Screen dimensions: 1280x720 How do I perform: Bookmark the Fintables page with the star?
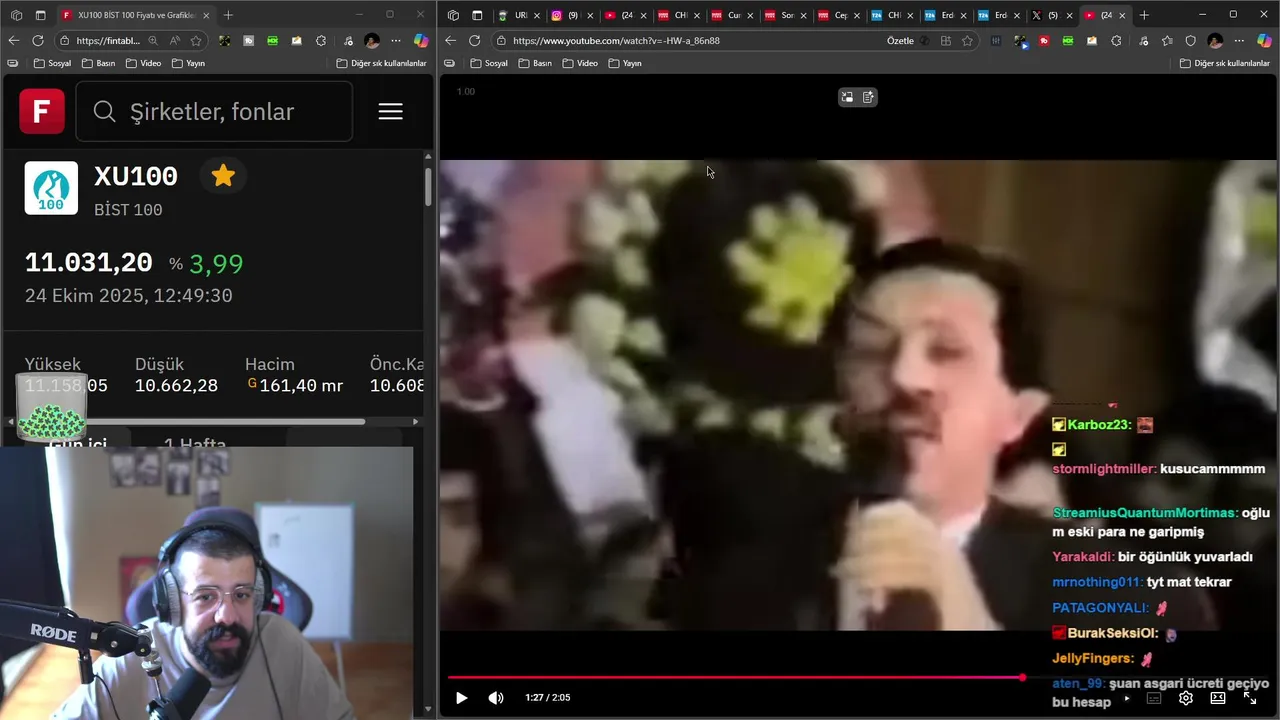196,41
